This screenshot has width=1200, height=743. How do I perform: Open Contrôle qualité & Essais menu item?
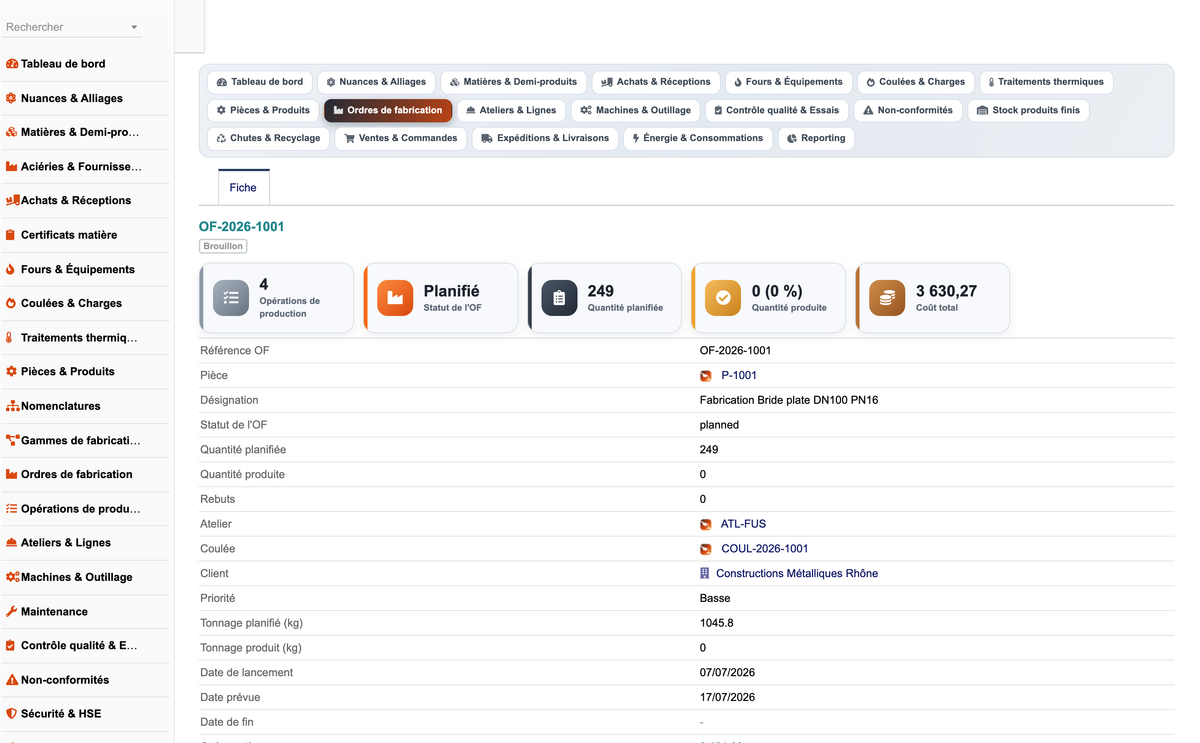click(776, 110)
